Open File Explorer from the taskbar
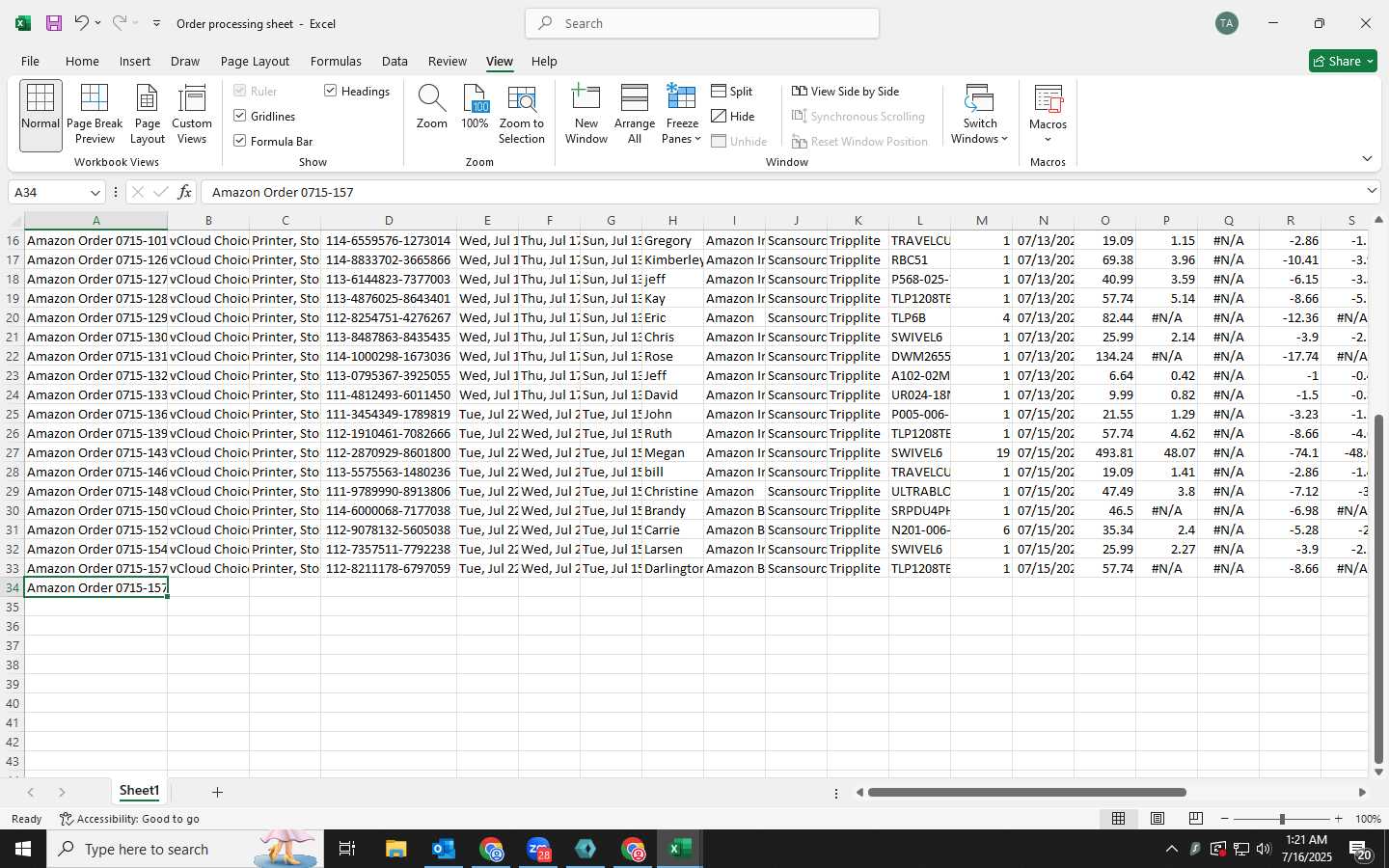Viewport: 1389px width, 868px height. click(395, 849)
